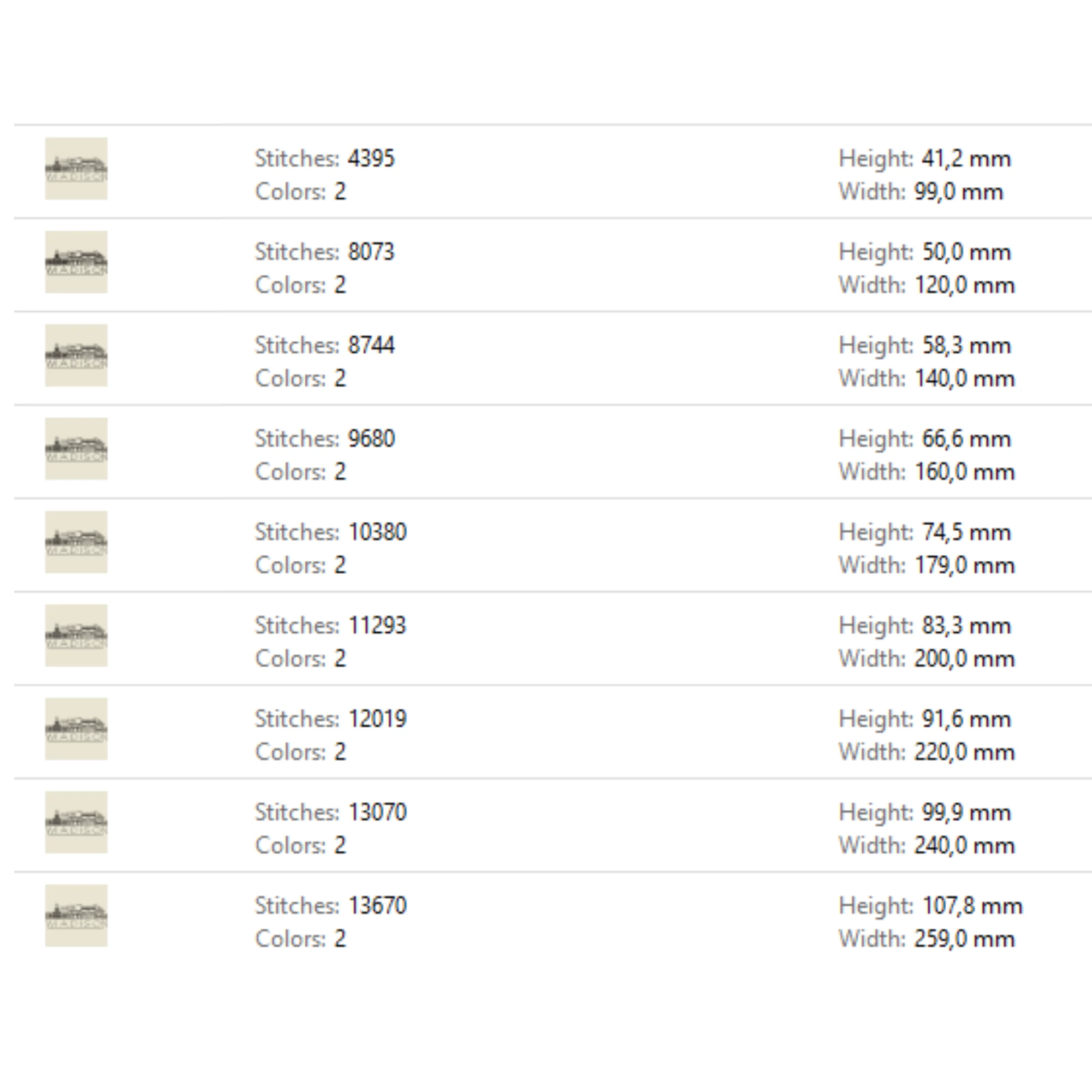Image resolution: width=1092 pixels, height=1092 pixels.
Task: Select the Width 160,0 mm size
Action: 964,472
